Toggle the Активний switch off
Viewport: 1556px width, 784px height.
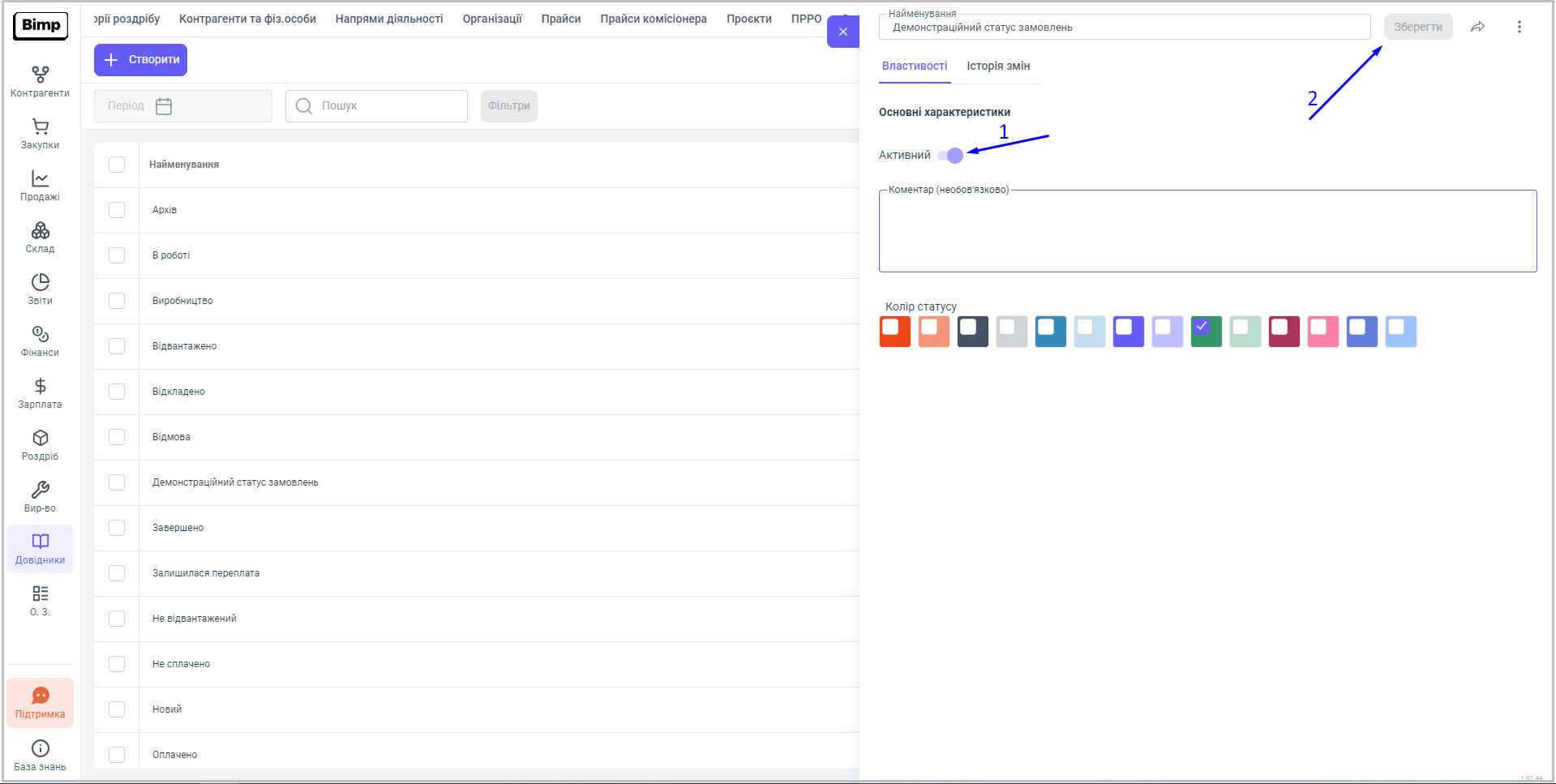click(x=950, y=156)
